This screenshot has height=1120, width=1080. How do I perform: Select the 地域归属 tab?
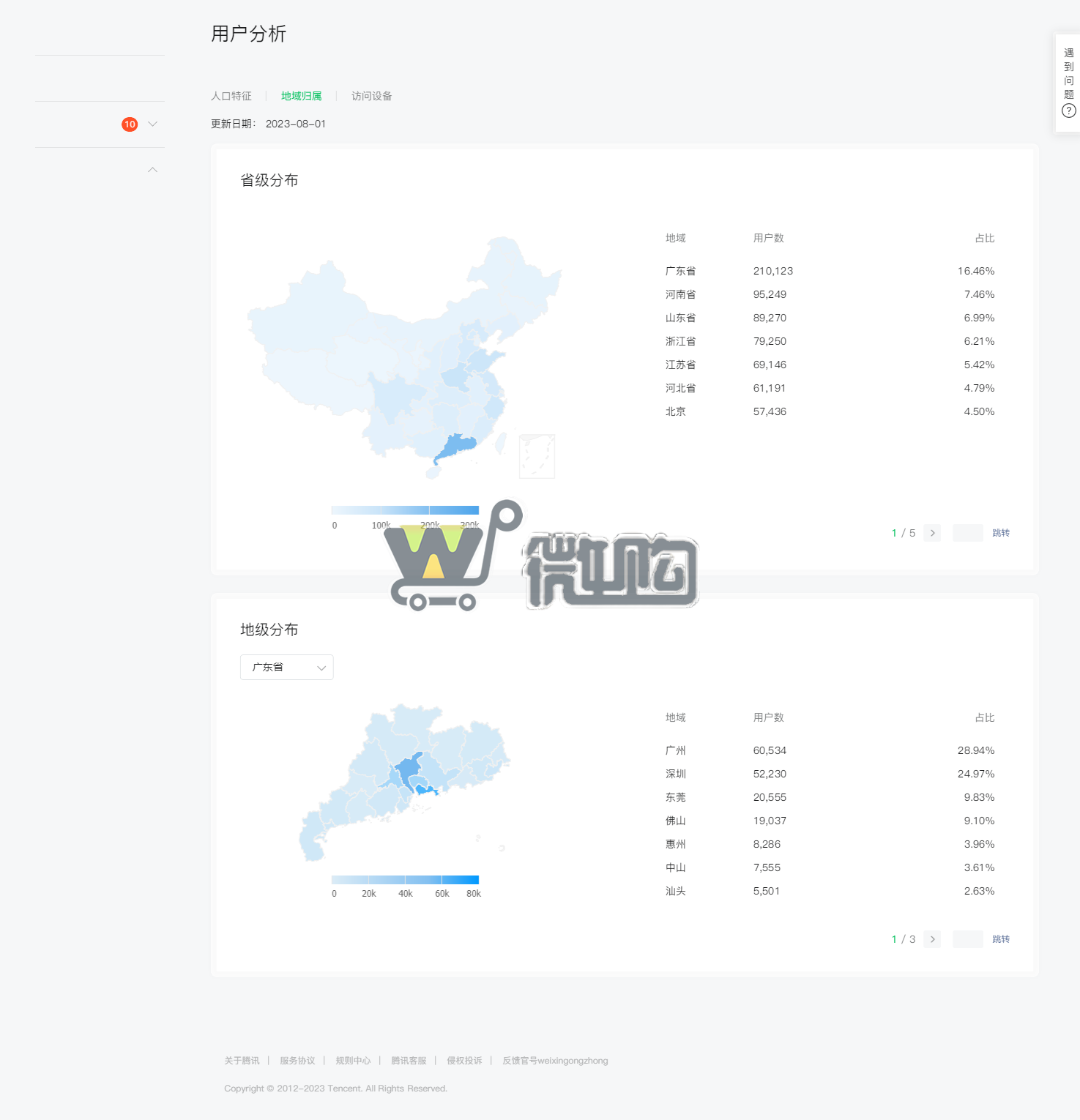click(301, 96)
